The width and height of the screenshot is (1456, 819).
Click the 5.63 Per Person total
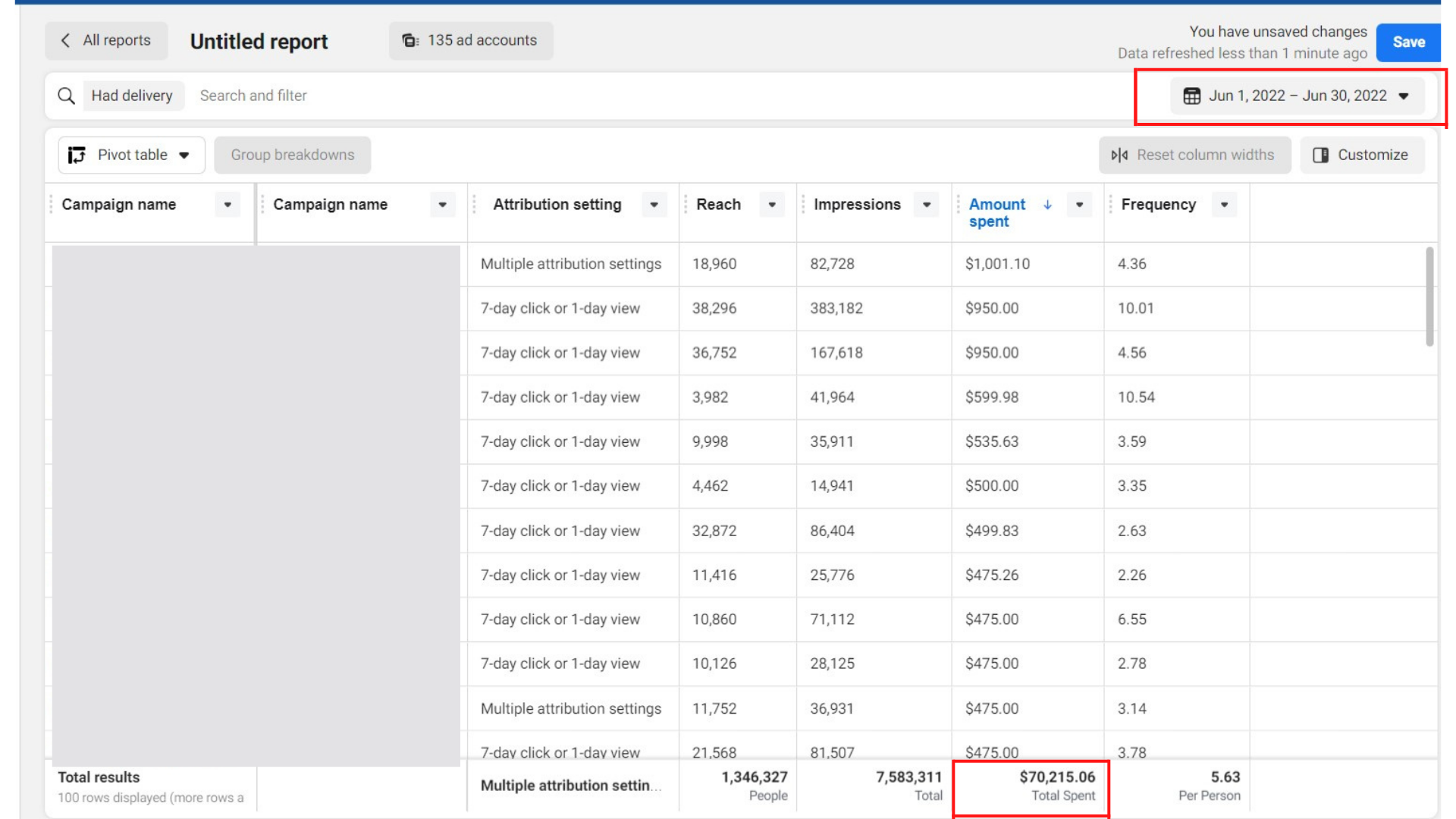point(1225,777)
